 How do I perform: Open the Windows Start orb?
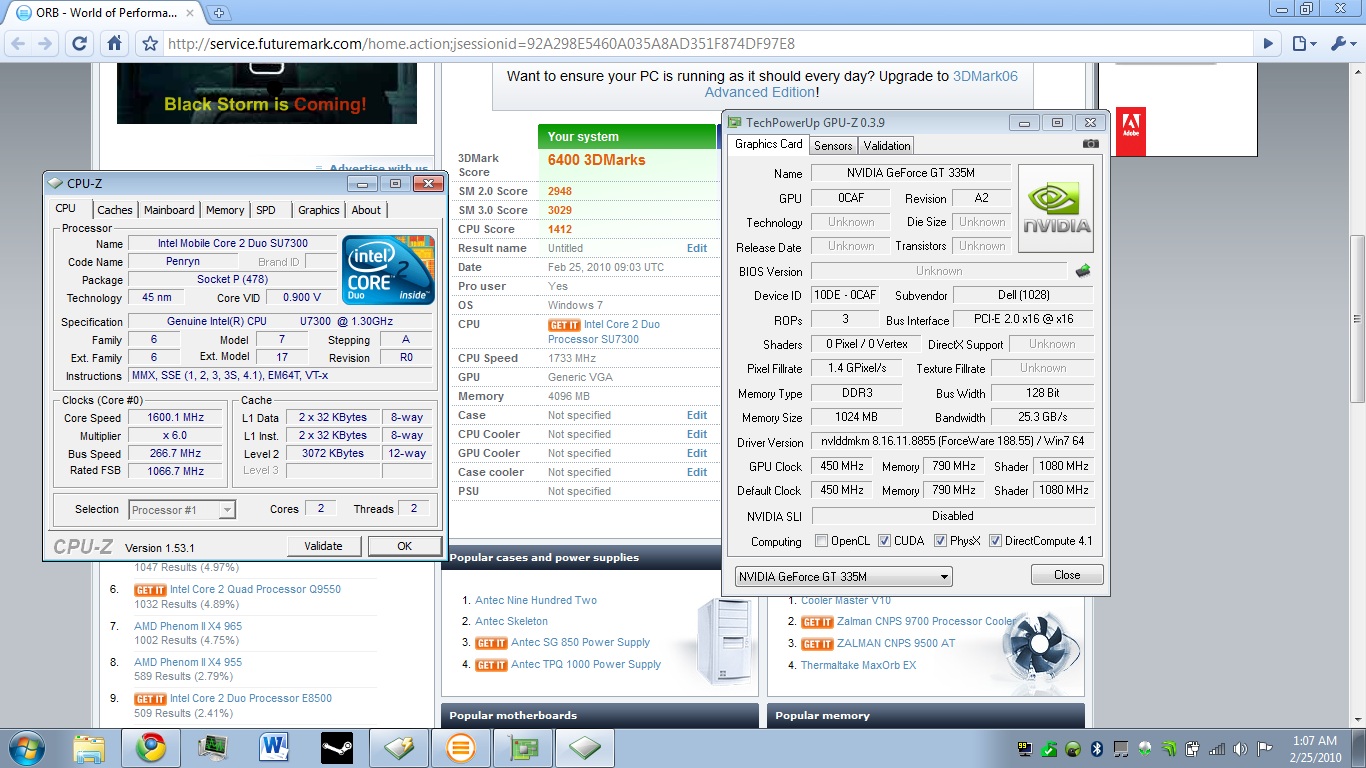click(25, 747)
